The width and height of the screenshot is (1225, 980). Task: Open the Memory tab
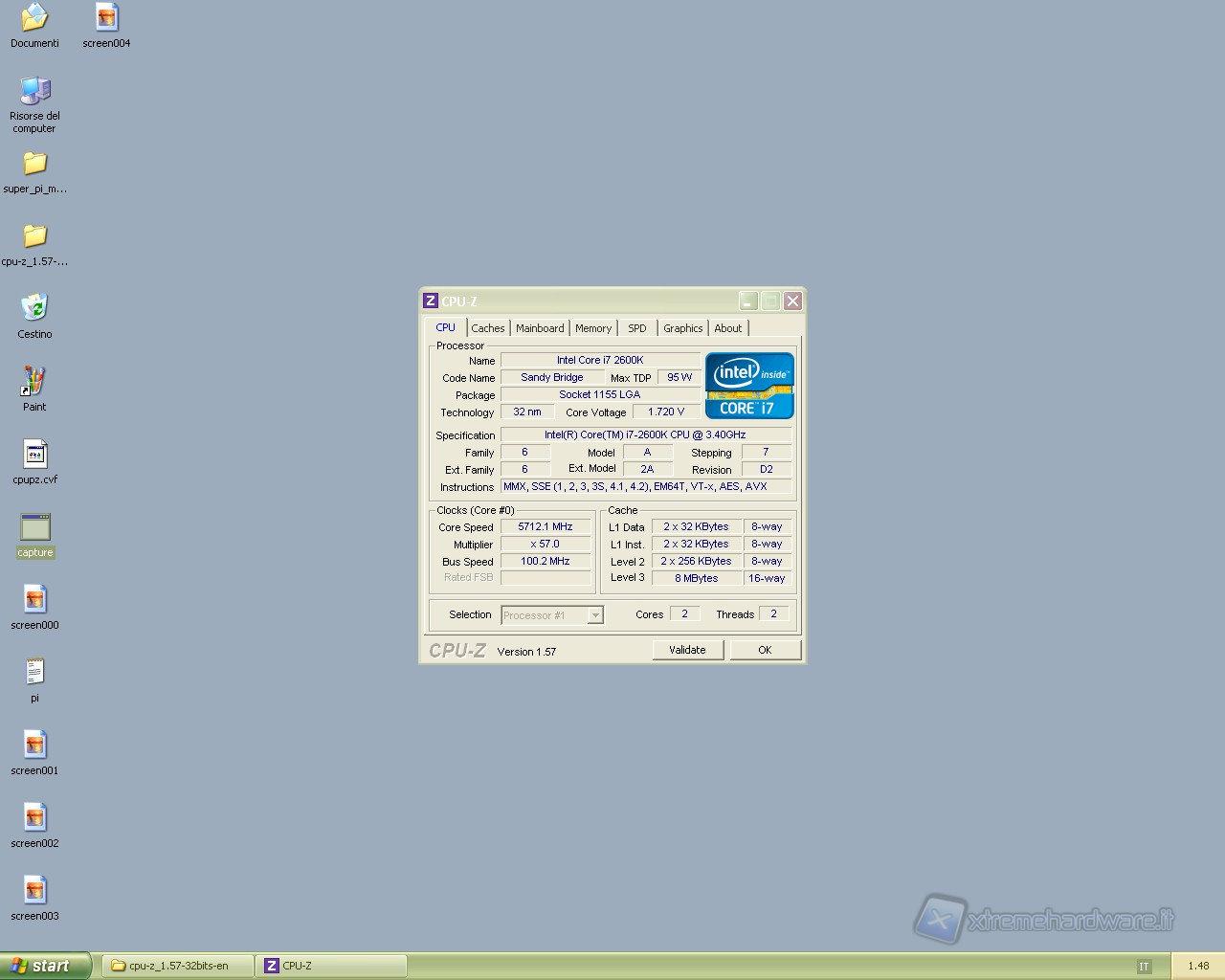[593, 328]
